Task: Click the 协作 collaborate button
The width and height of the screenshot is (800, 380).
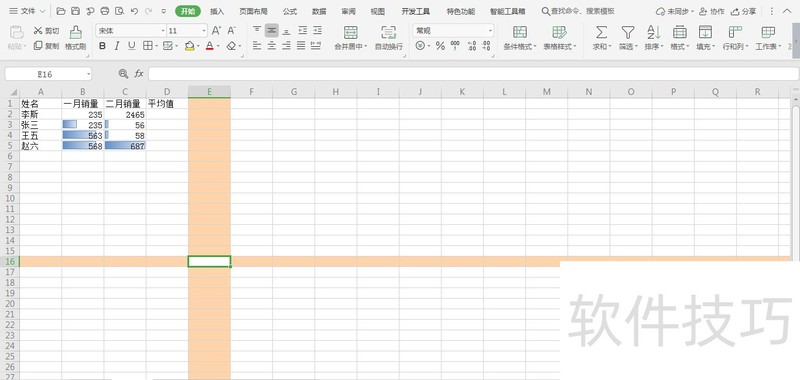Action: pyautogui.click(x=712, y=11)
